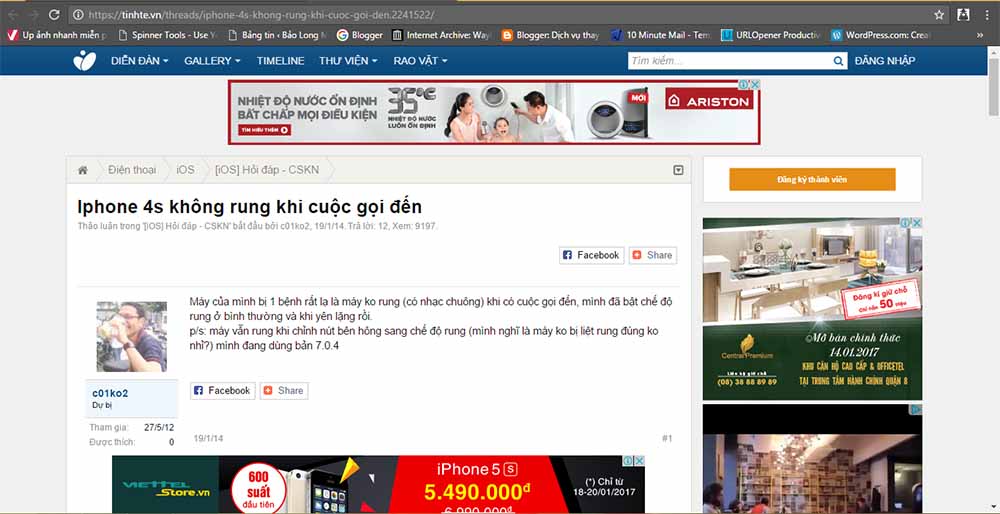Open Central Premium apartment ad image
The width and height of the screenshot is (1000, 514).
812,309
